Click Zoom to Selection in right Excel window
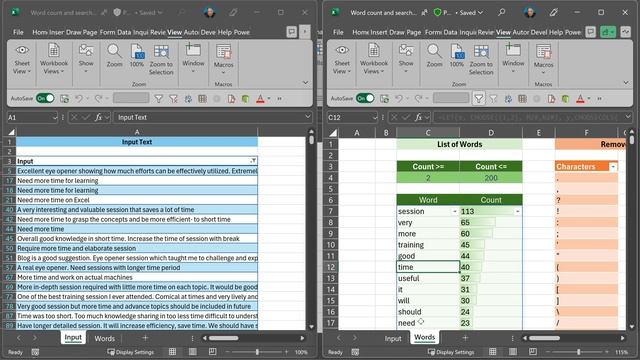This screenshot has width=640, height=360. (481, 60)
